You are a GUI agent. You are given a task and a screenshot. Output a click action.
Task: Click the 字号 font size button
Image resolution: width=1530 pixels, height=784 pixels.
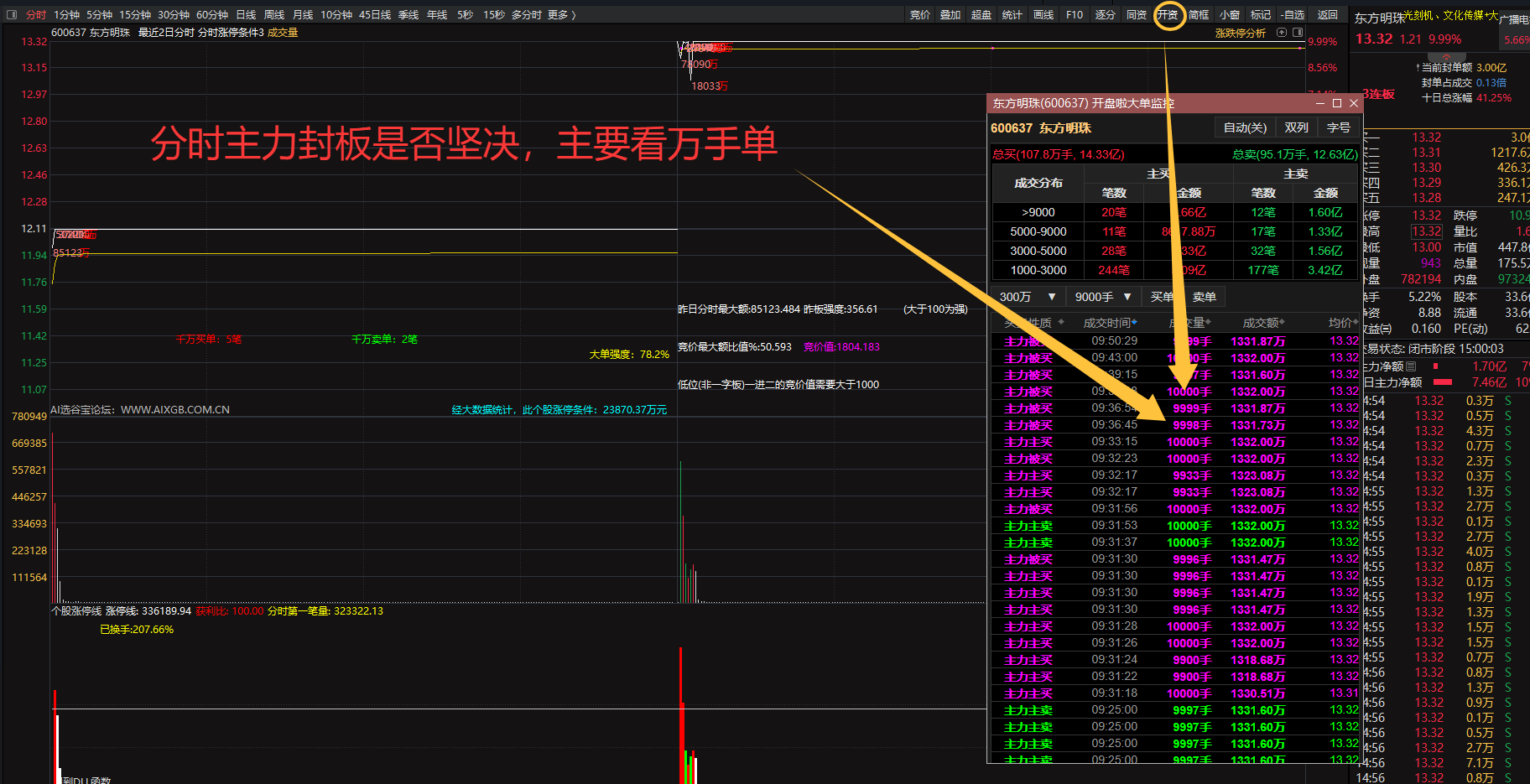pos(1338,127)
